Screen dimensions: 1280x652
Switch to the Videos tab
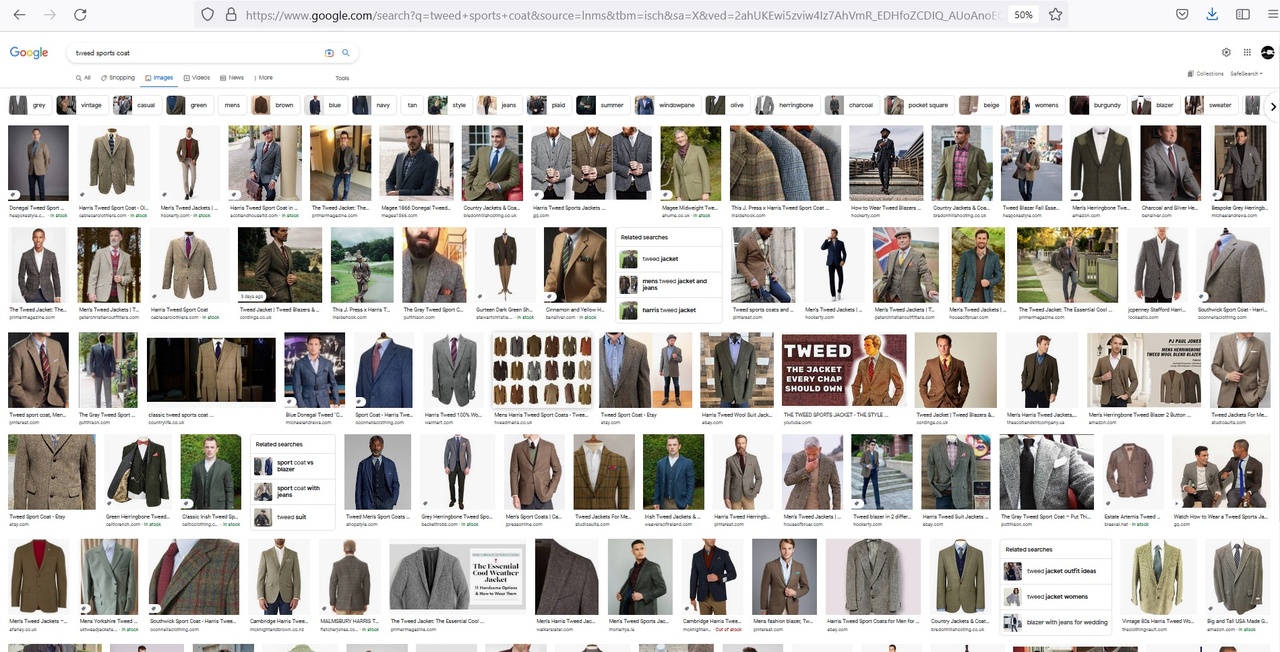coord(197,78)
